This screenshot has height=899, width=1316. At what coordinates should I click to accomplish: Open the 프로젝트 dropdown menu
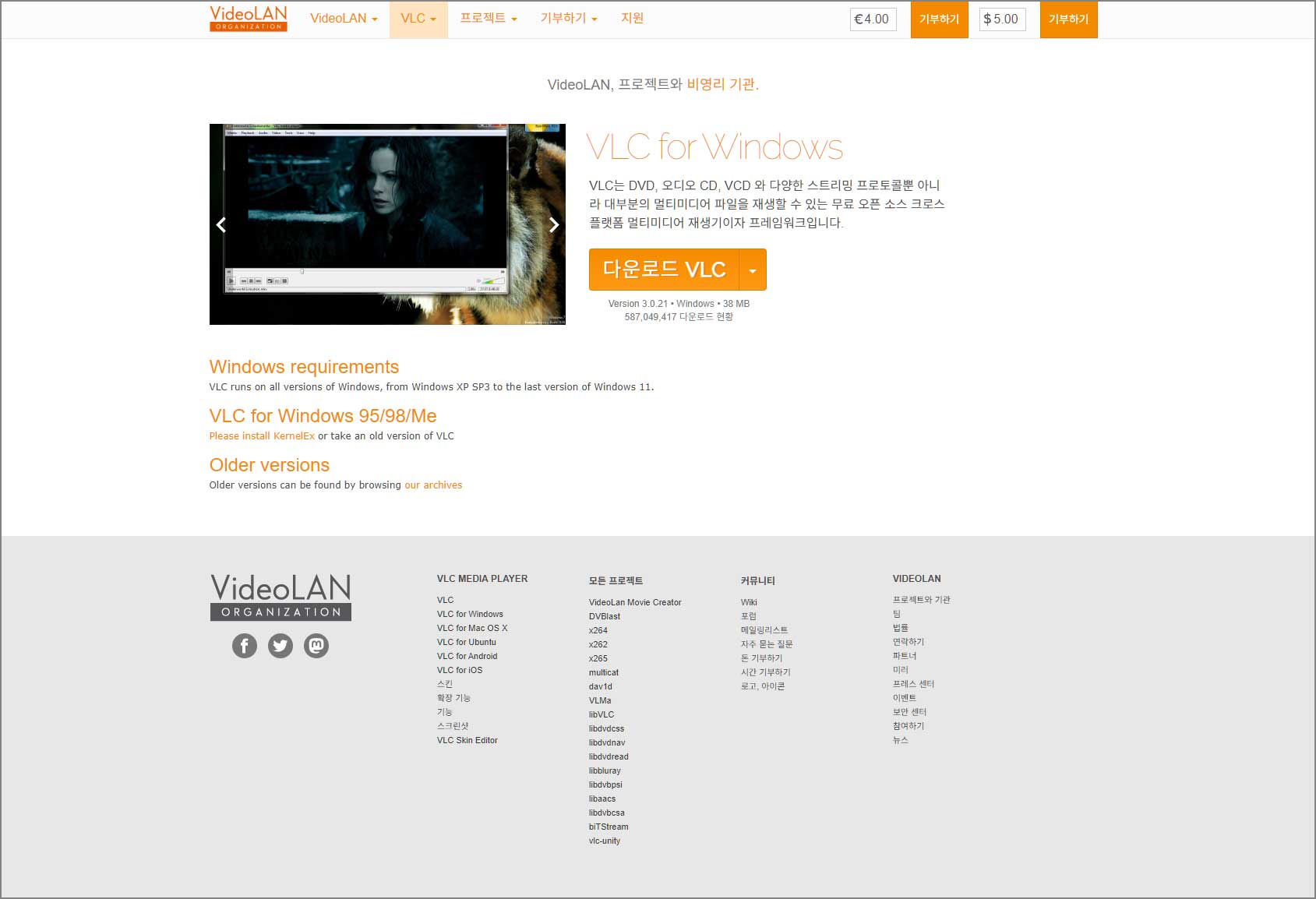click(x=488, y=18)
